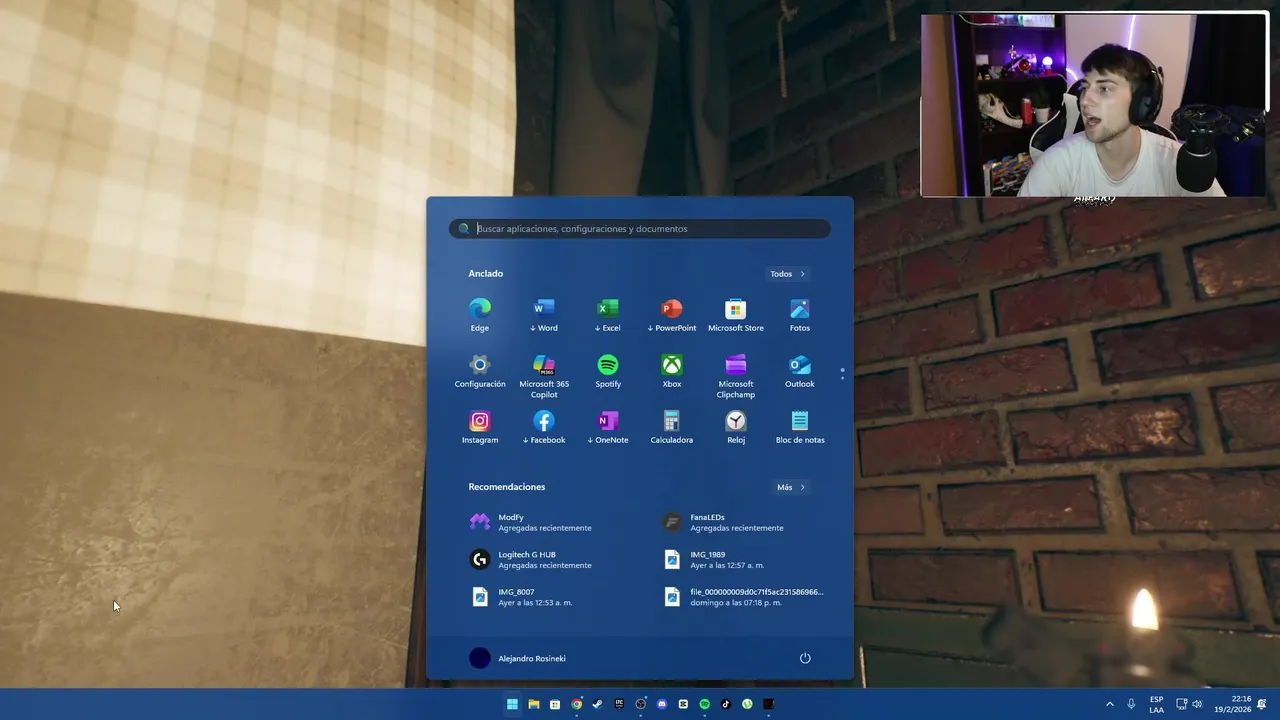Click the Start button in taskbar
1280x720 pixels.
pyautogui.click(x=512, y=704)
